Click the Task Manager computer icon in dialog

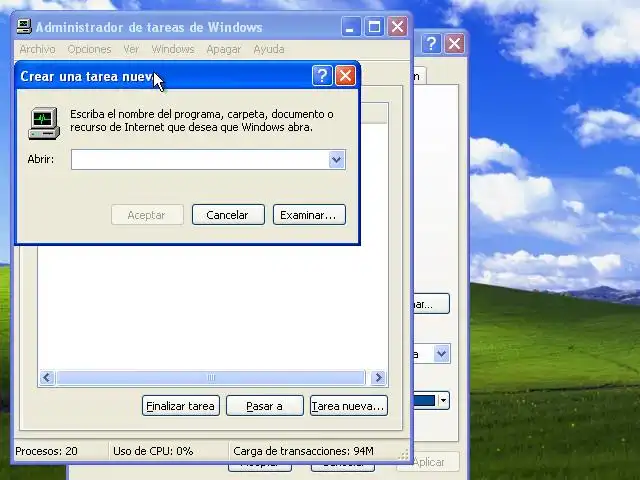click(x=44, y=123)
